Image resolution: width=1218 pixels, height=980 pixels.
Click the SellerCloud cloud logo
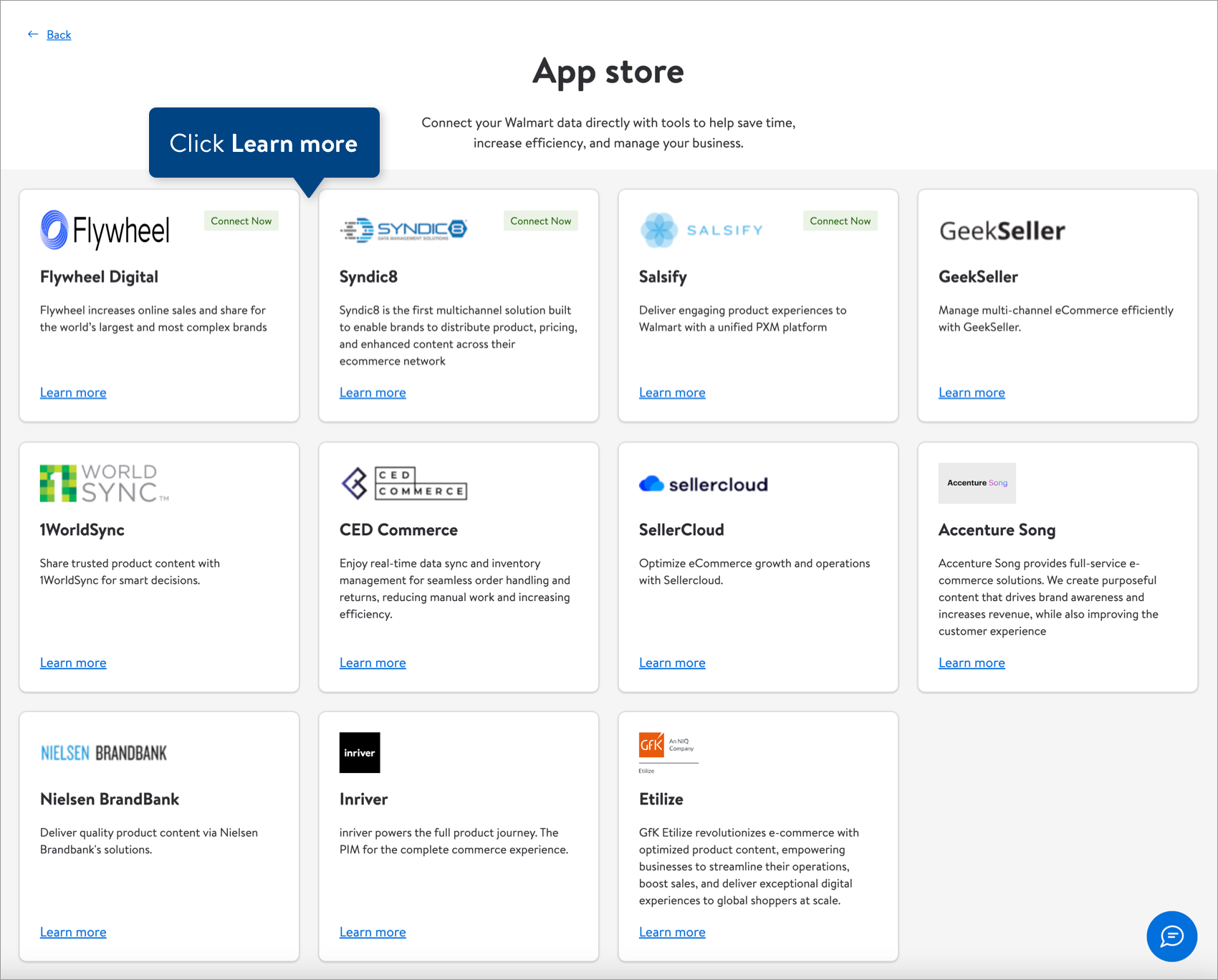651,483
